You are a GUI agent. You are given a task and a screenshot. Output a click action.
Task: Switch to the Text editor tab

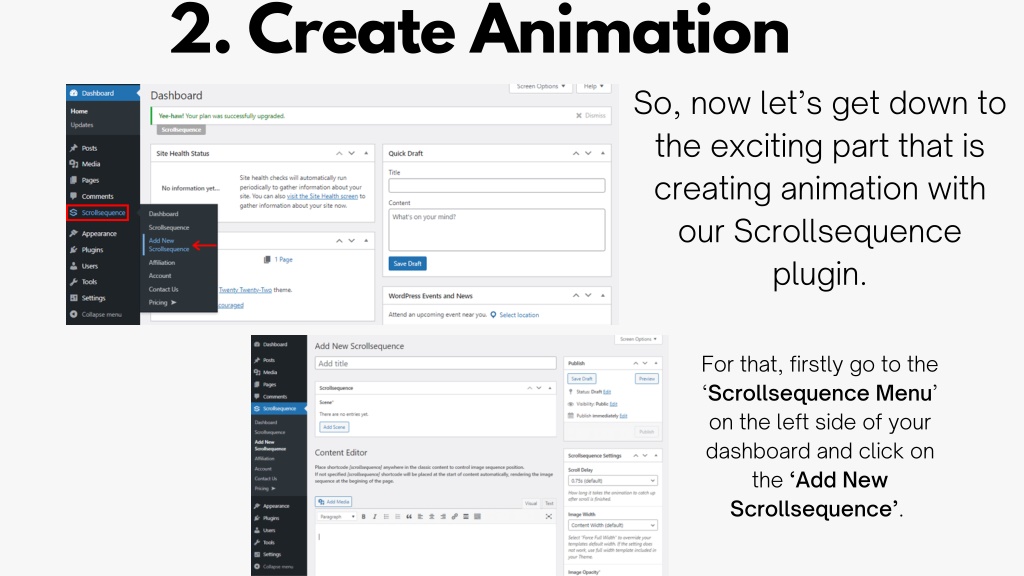coord(549,504)
